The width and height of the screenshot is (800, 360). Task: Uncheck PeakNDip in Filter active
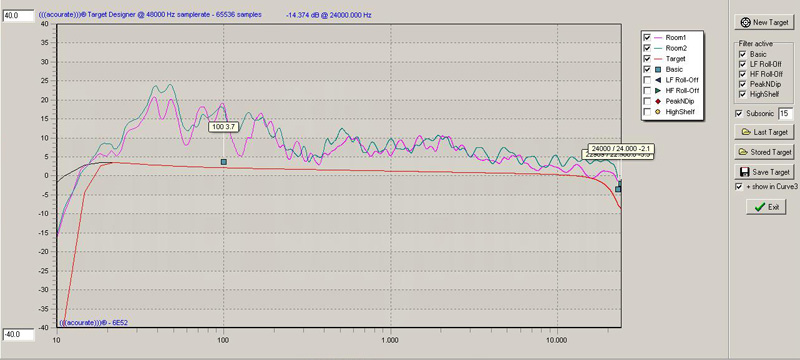742,84
